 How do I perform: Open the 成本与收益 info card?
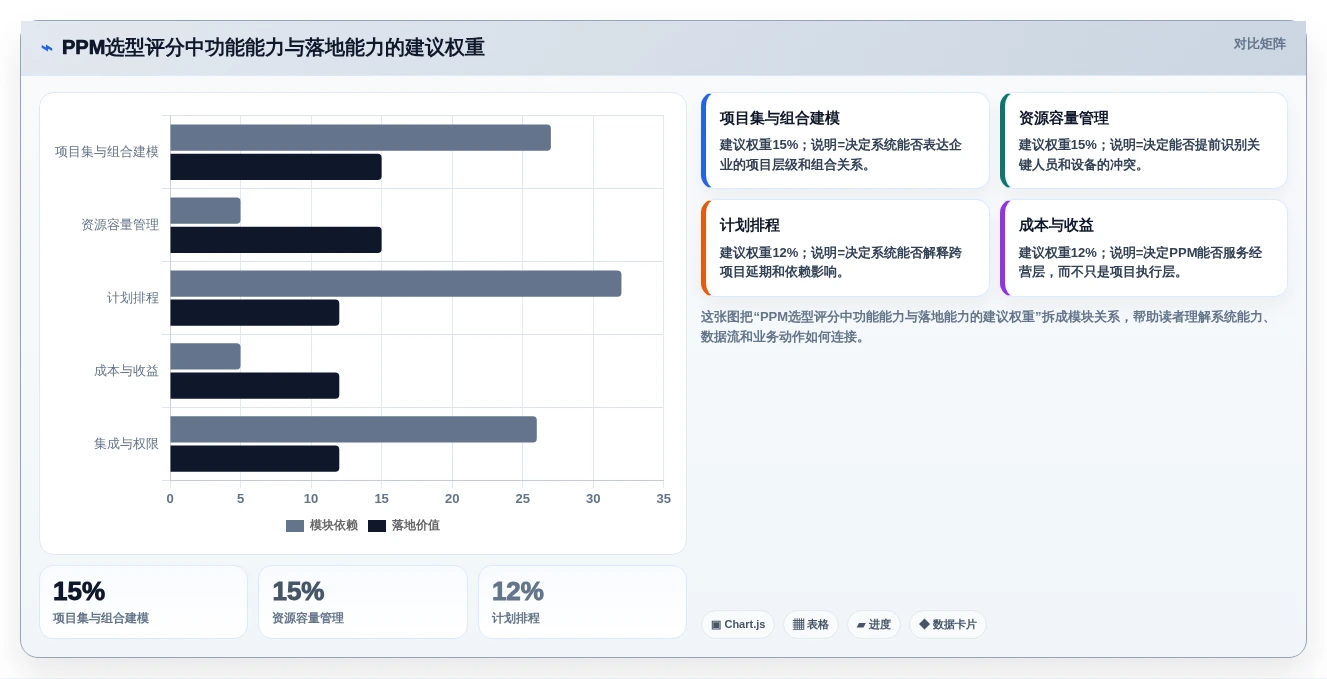point(1144,248)
